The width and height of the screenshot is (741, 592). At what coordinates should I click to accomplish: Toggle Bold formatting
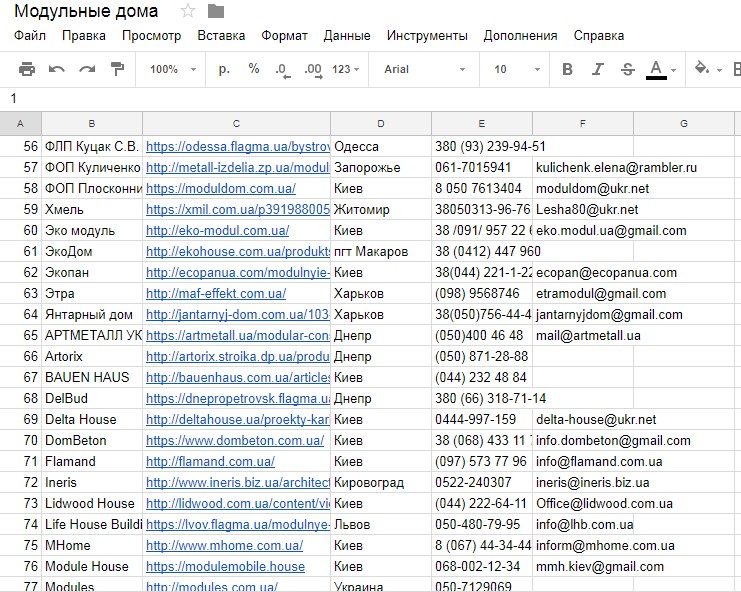tap(568, 69)
